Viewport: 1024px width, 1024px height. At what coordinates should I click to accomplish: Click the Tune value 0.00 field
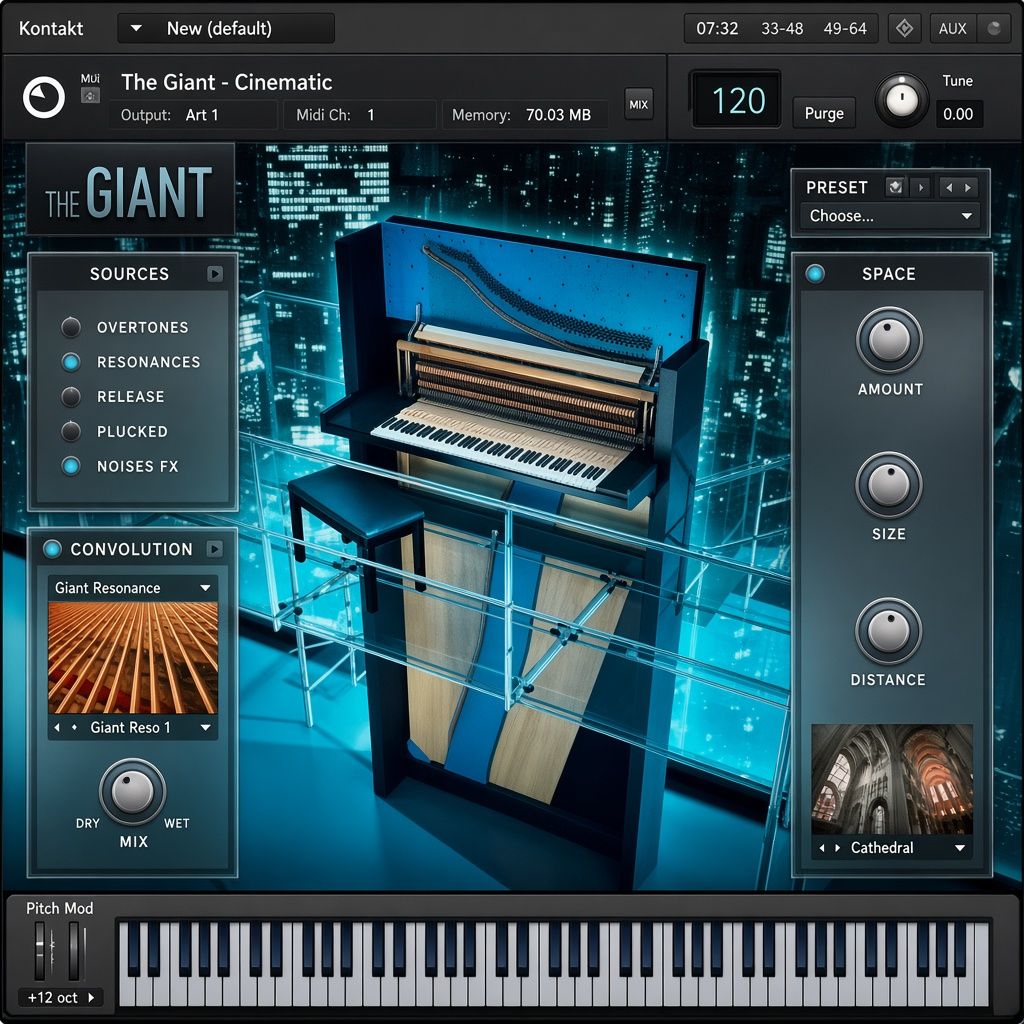(958, 114)
